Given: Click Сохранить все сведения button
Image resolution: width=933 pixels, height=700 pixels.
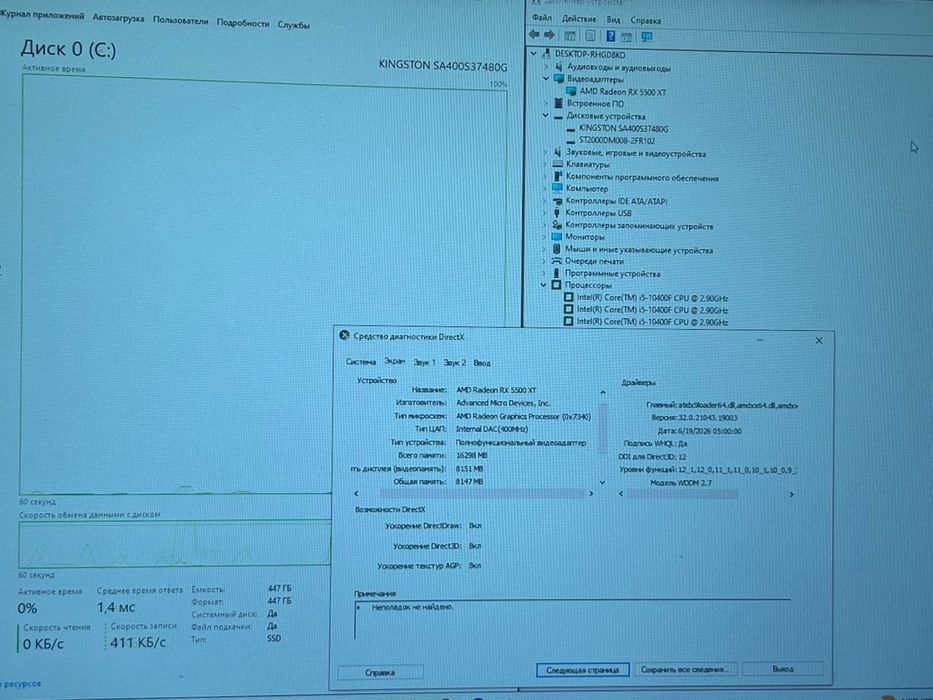Looking at the screenshot, I should click(684, 669).
